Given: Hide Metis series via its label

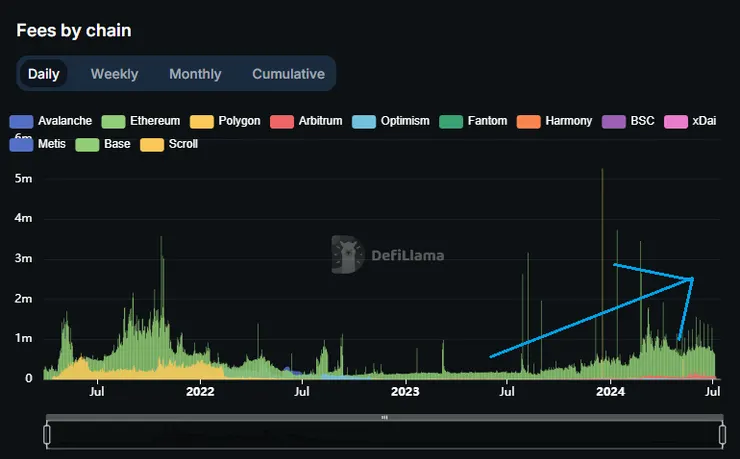Looking at the screenshot, I should click(x=52, y=144).
